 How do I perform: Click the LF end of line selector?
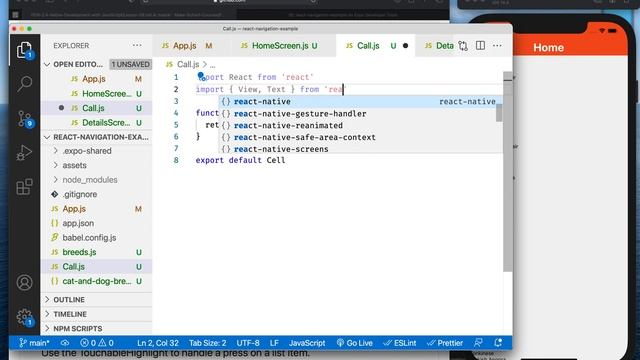[x=274, y=343]
